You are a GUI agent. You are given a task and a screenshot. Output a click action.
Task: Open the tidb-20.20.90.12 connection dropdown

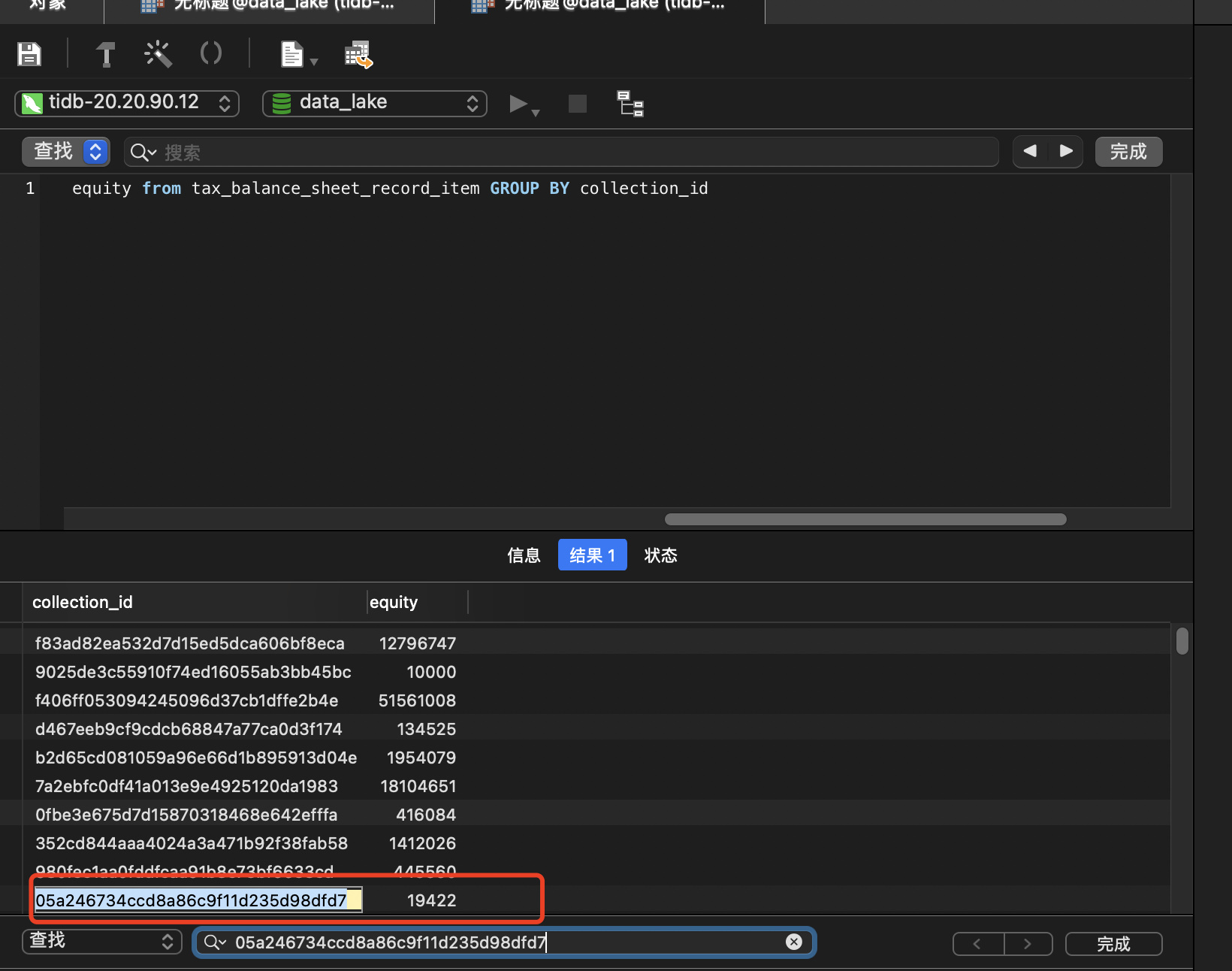point(127,103)
